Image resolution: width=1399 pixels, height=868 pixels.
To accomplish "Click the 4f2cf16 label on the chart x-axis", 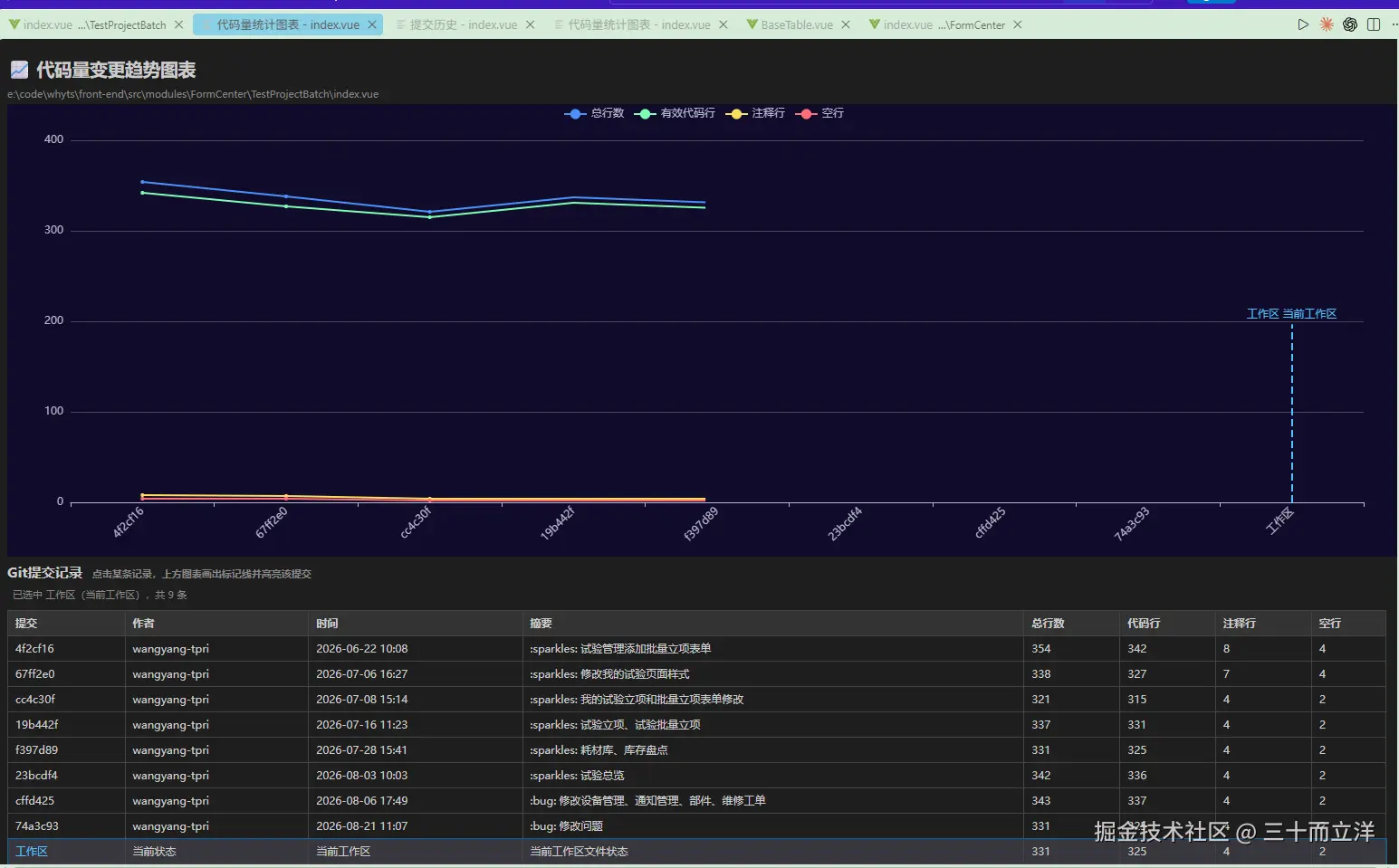I will tap(129, 522).
